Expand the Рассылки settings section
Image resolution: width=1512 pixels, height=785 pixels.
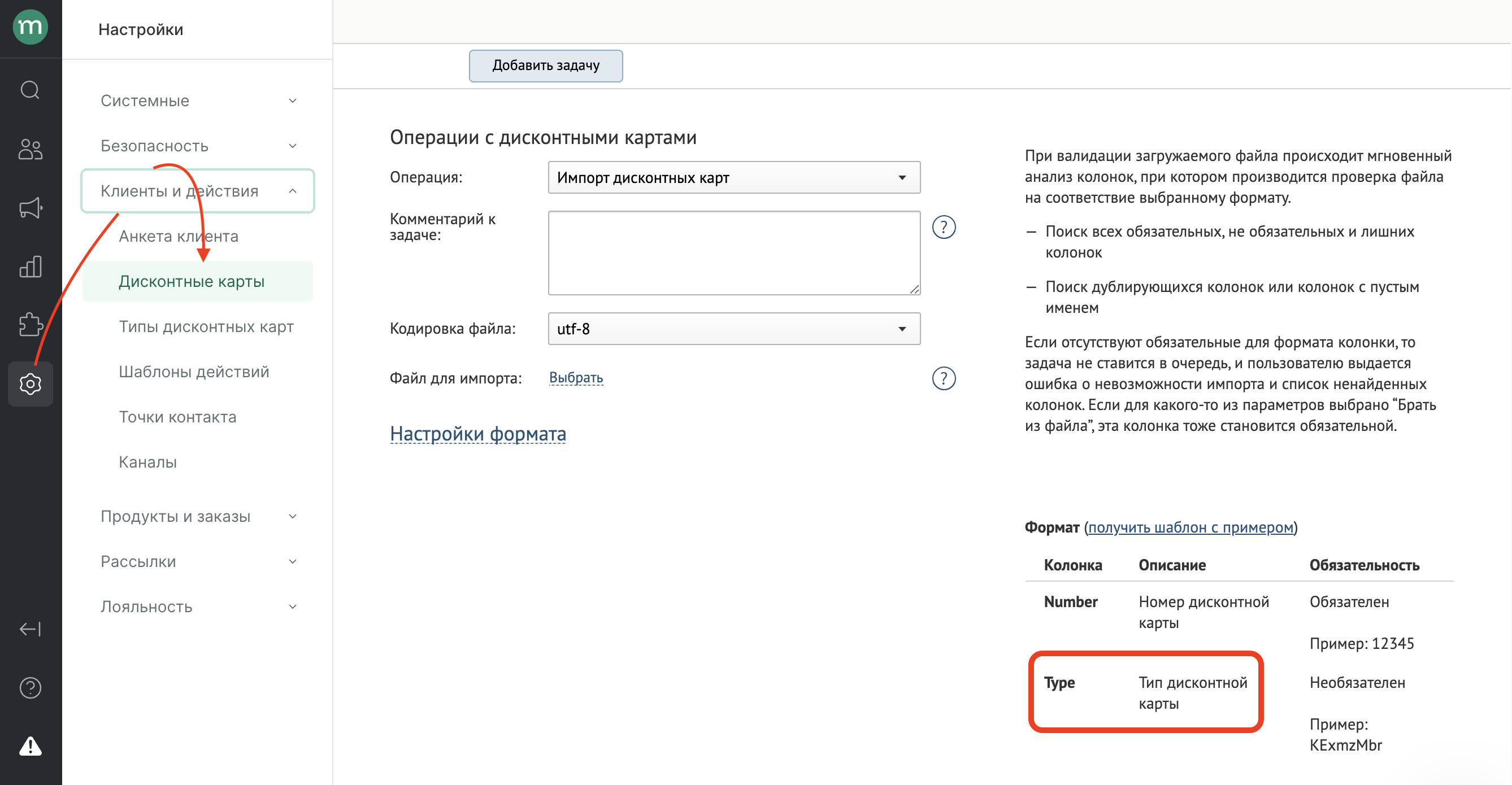point(198,561)
